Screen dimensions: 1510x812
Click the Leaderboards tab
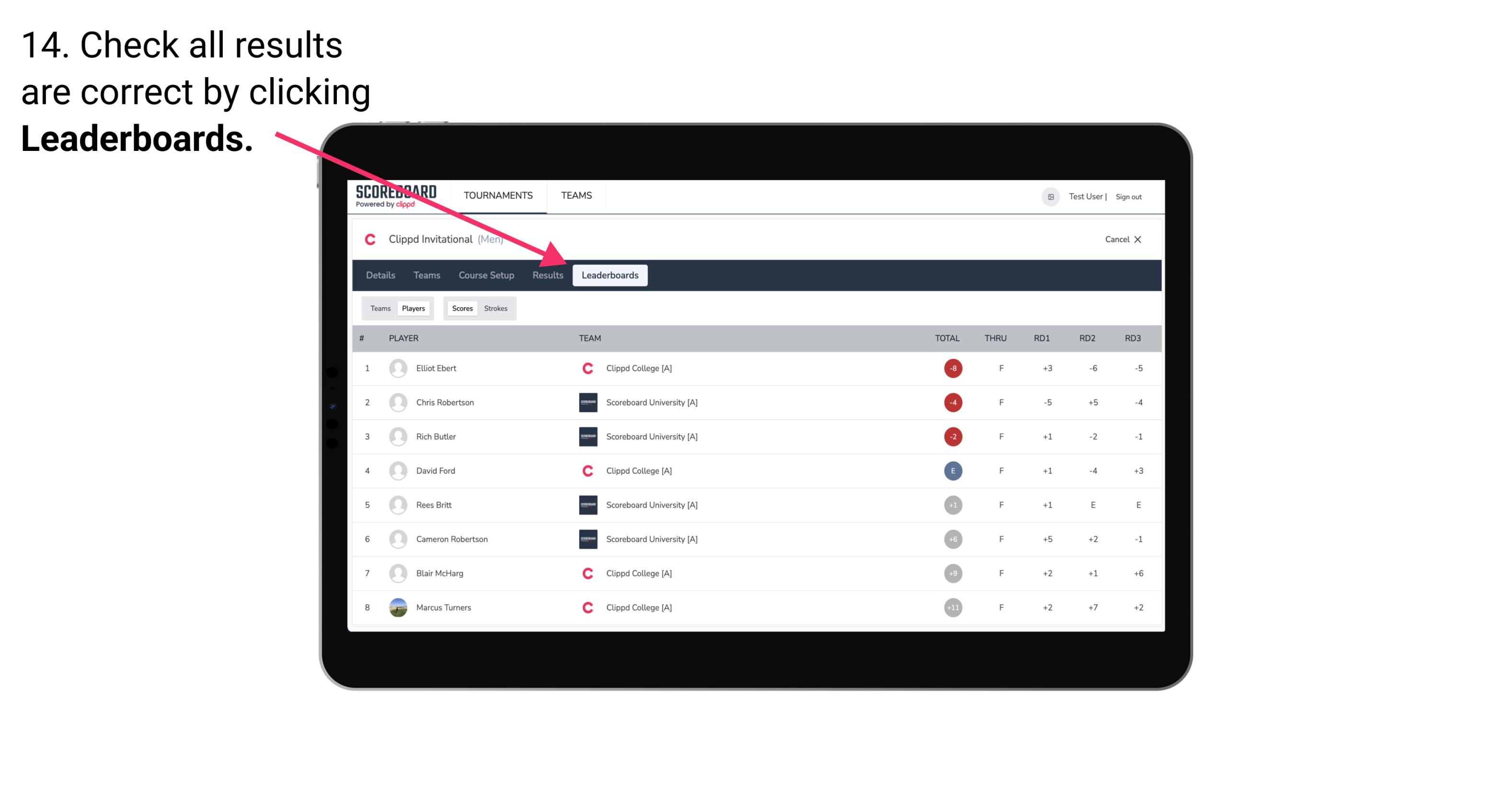point(611,275)
